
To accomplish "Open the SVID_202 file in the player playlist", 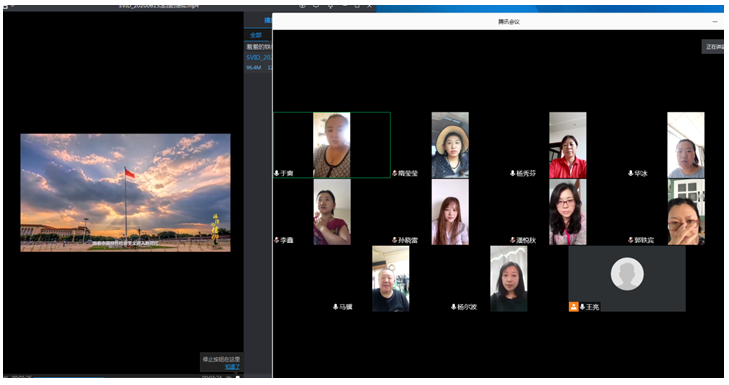I will (x=259, y=57).
